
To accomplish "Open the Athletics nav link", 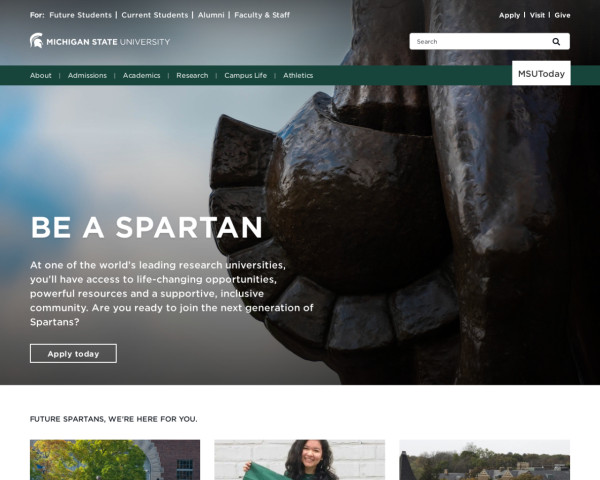I will (298, 75).
